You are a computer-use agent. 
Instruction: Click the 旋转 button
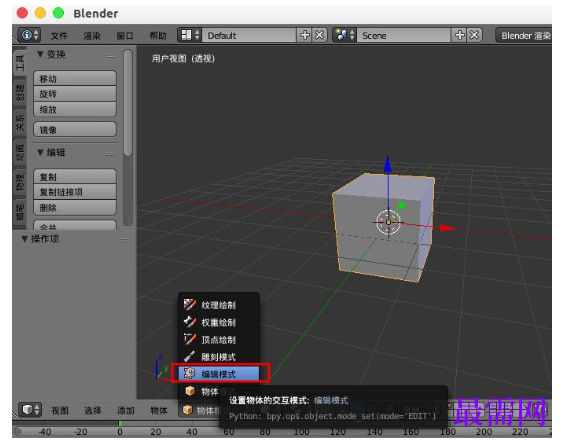point(75,94)
